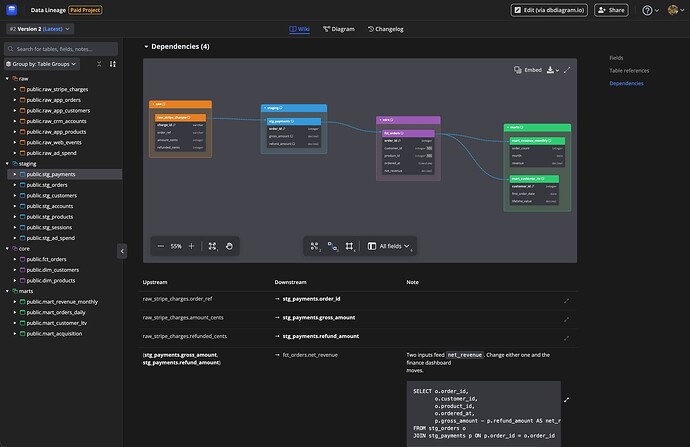The height and width of the screenshot is (447, 690).
Task: Fit diagram to screen icon
Action: click(213, 246)
